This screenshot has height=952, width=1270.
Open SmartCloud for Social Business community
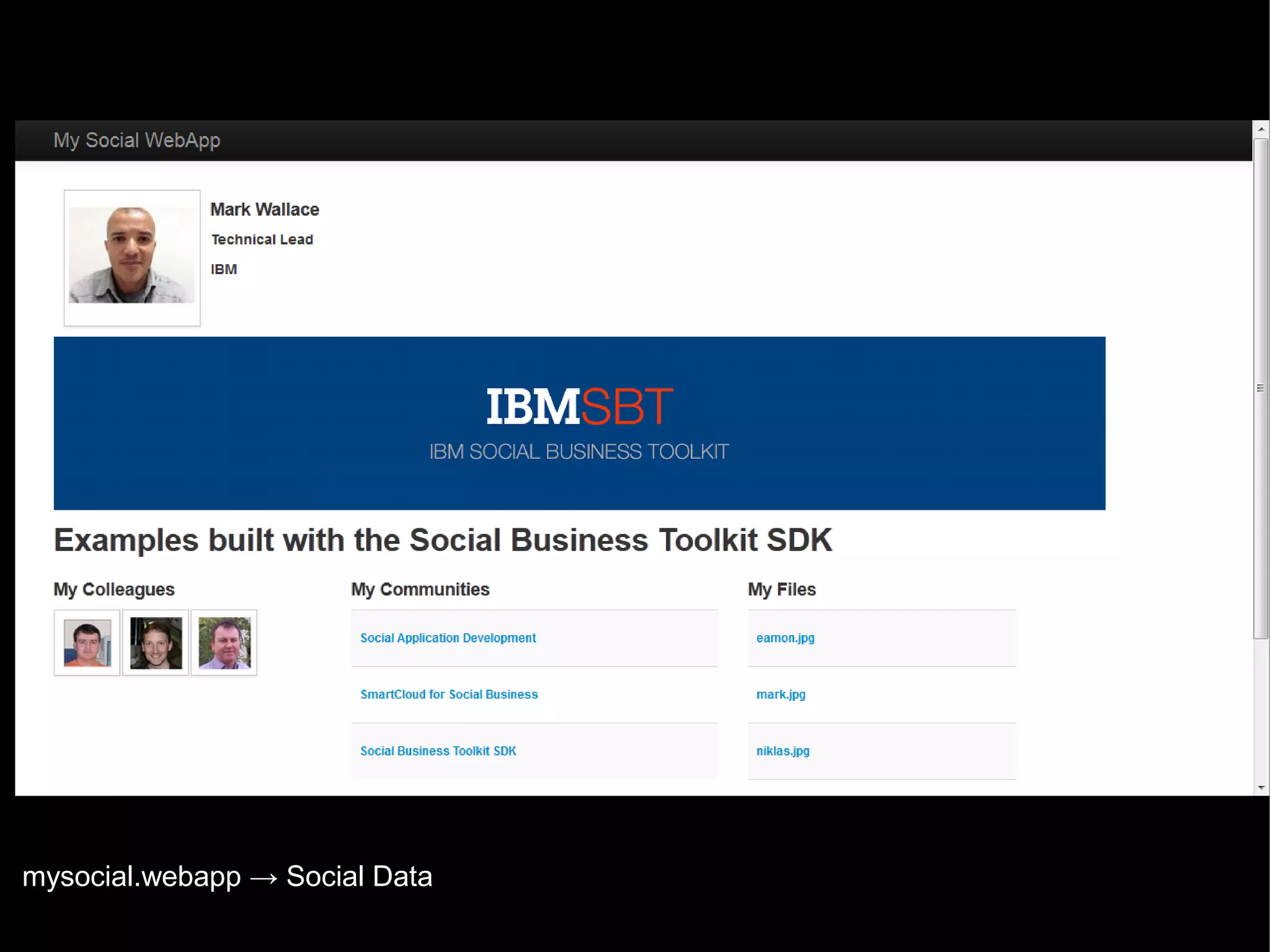pyautogui.click(x=449, y=695)
